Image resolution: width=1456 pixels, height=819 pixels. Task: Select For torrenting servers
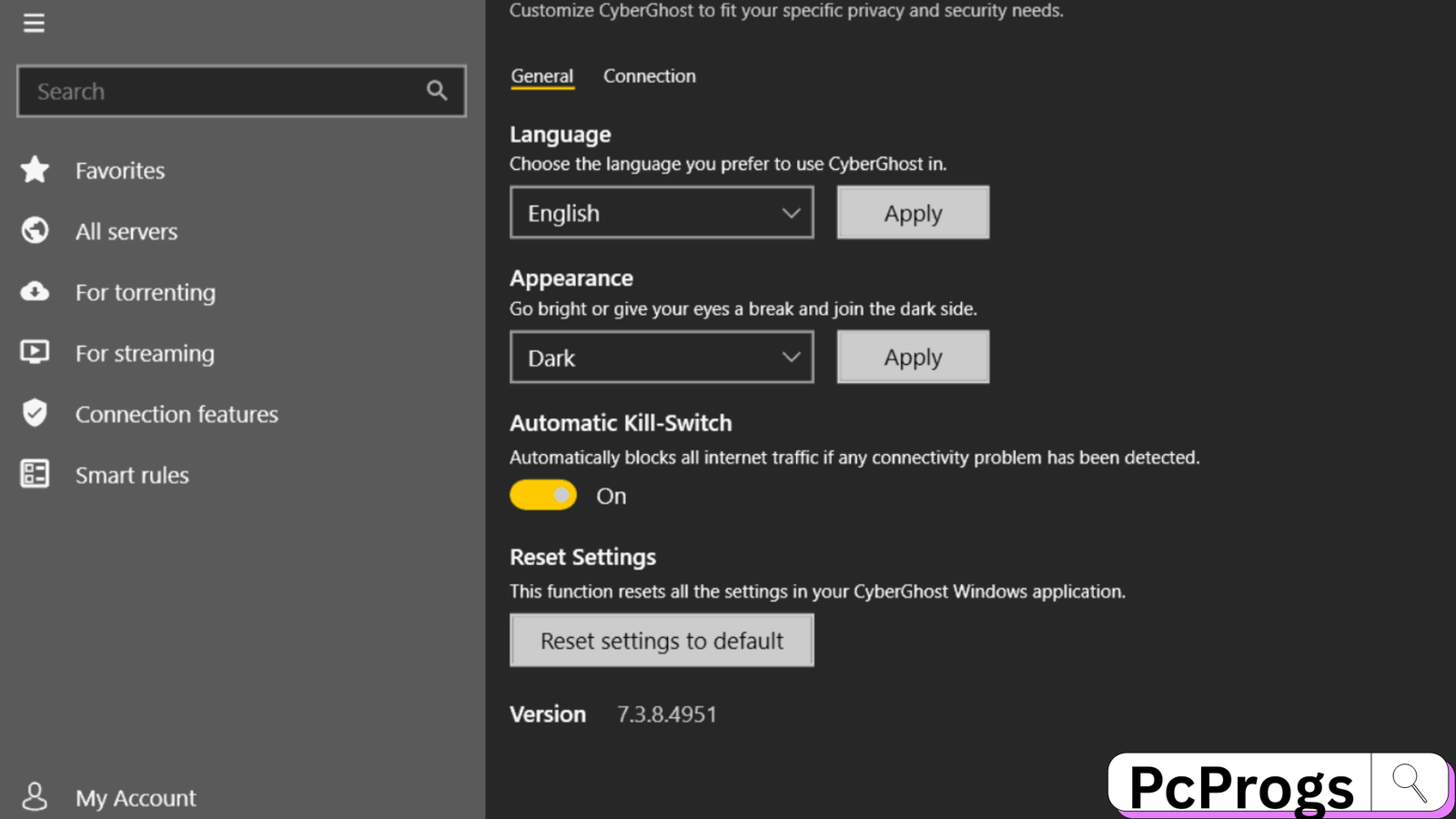pyautogui.click(x=146, y=292)
